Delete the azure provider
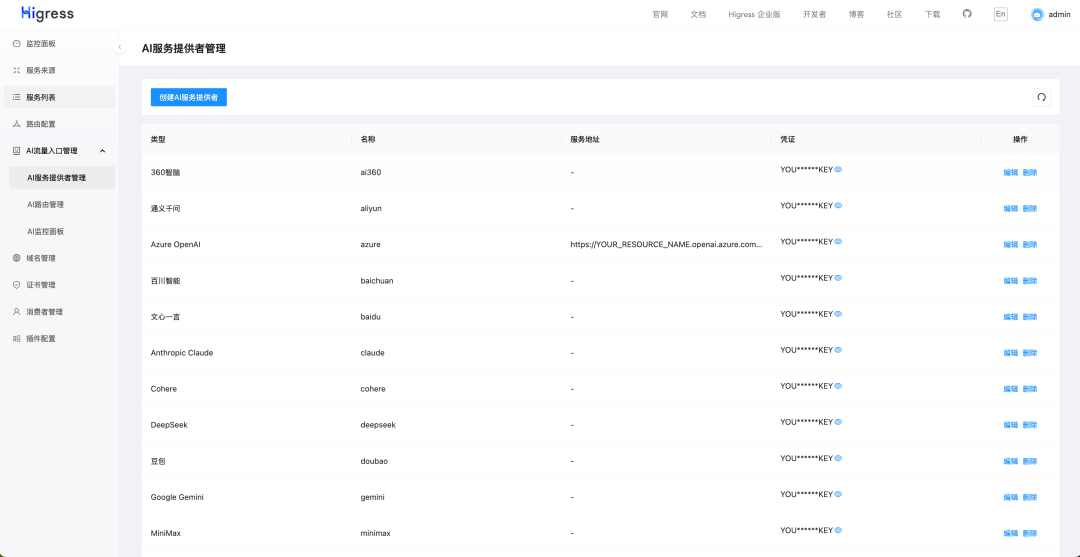 pos(1030,244)
